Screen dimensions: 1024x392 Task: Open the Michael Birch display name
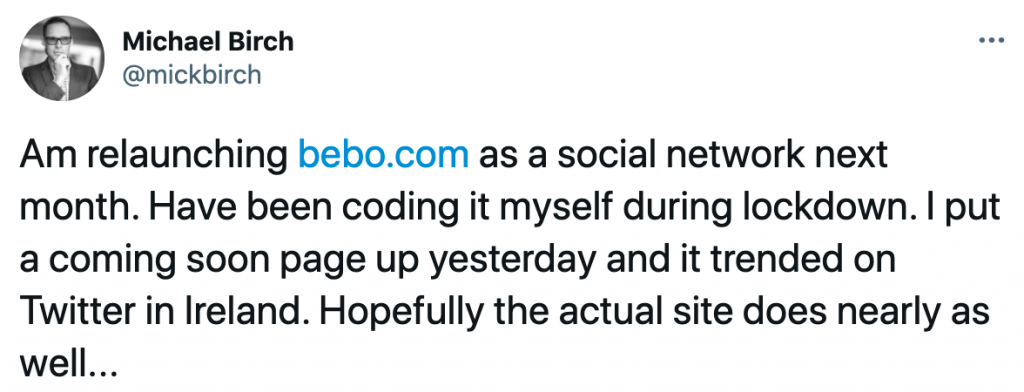[208, 42]
